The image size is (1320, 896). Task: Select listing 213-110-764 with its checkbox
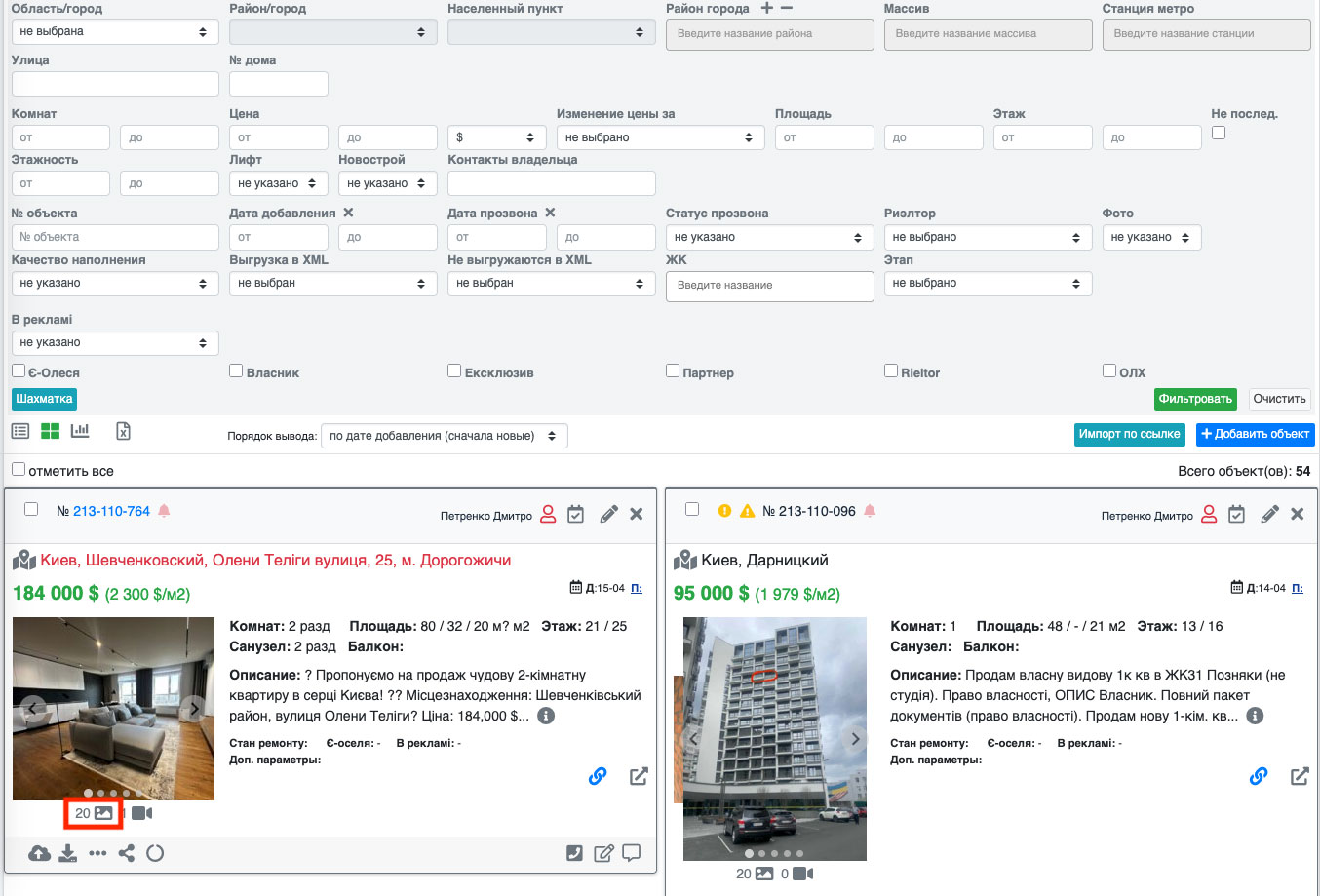tap(31, 509)
